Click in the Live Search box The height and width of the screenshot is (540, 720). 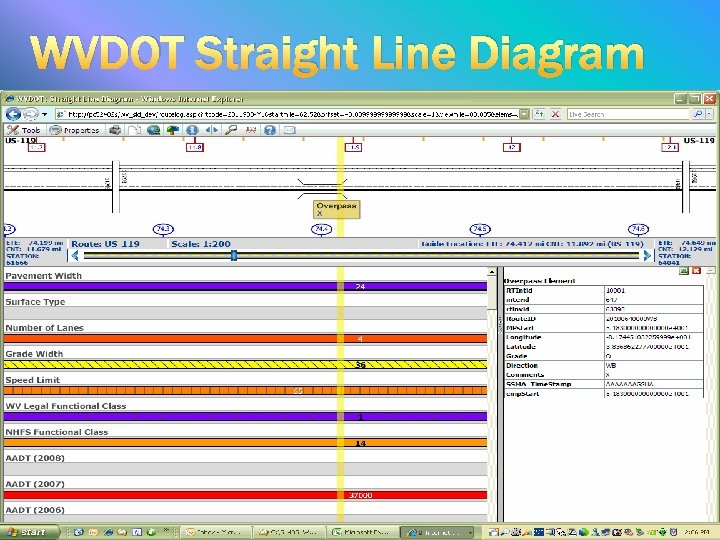[x=628, y=114]
